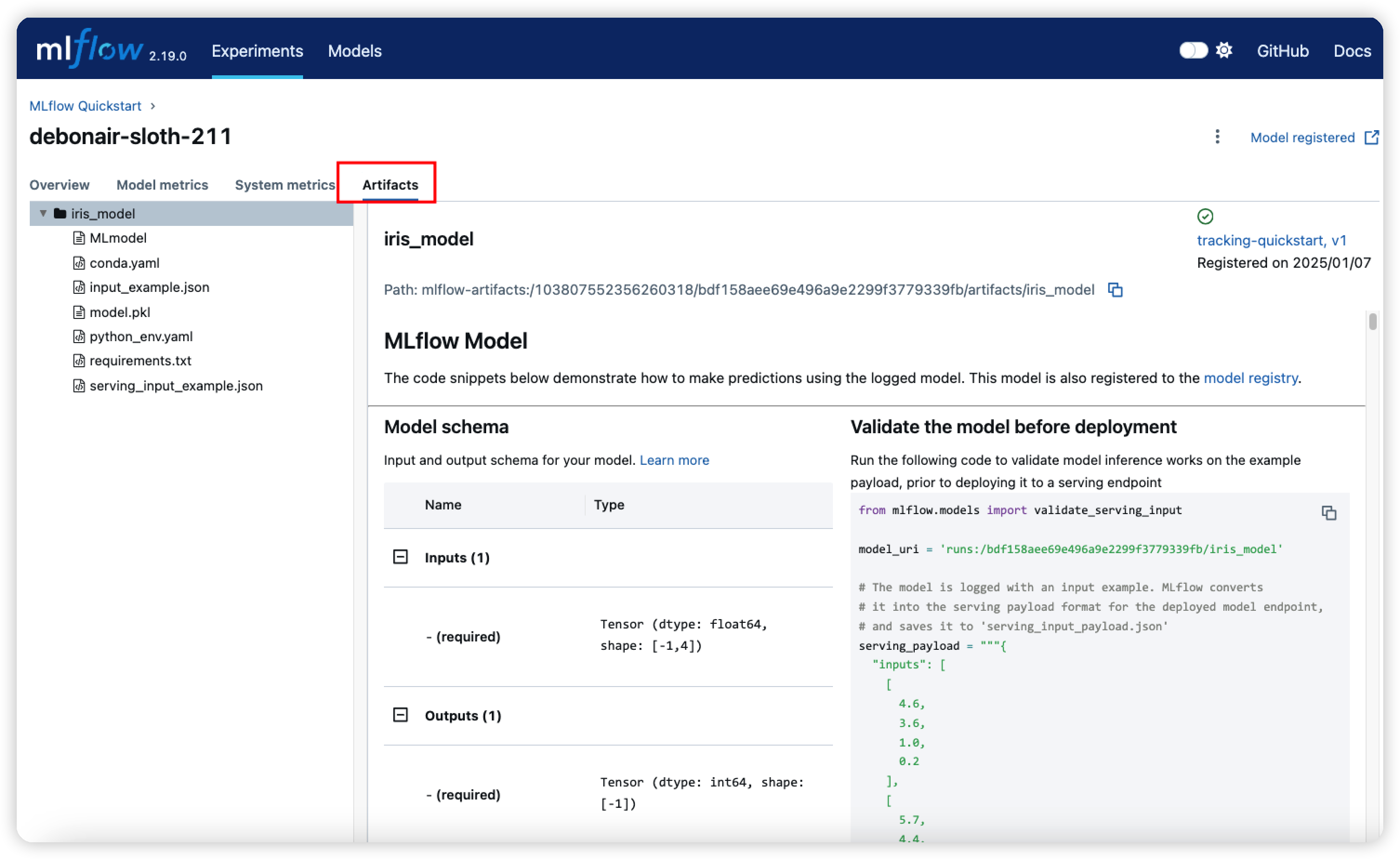Click the green registered checkmark icon
This screenshot has height=859, width=1400.
pos(1204,217)
